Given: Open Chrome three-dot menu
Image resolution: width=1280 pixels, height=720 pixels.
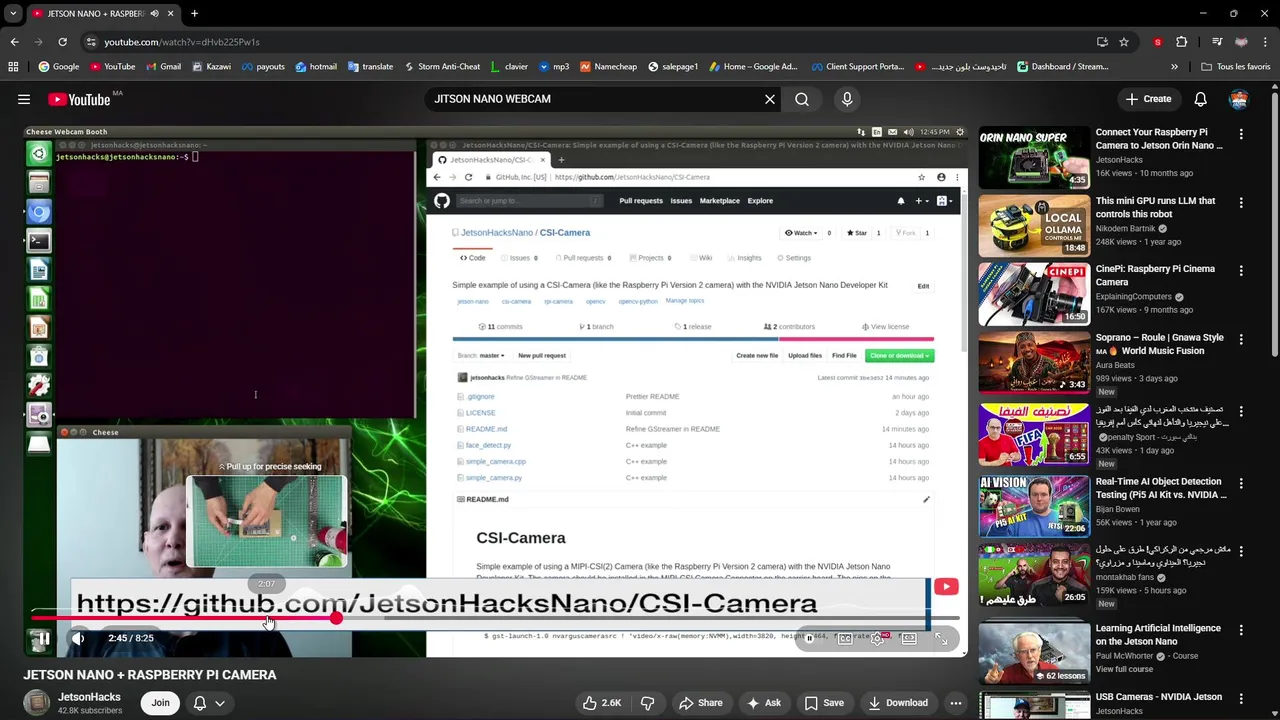Looking at the screenshot, I should (x=1265, y=42).
